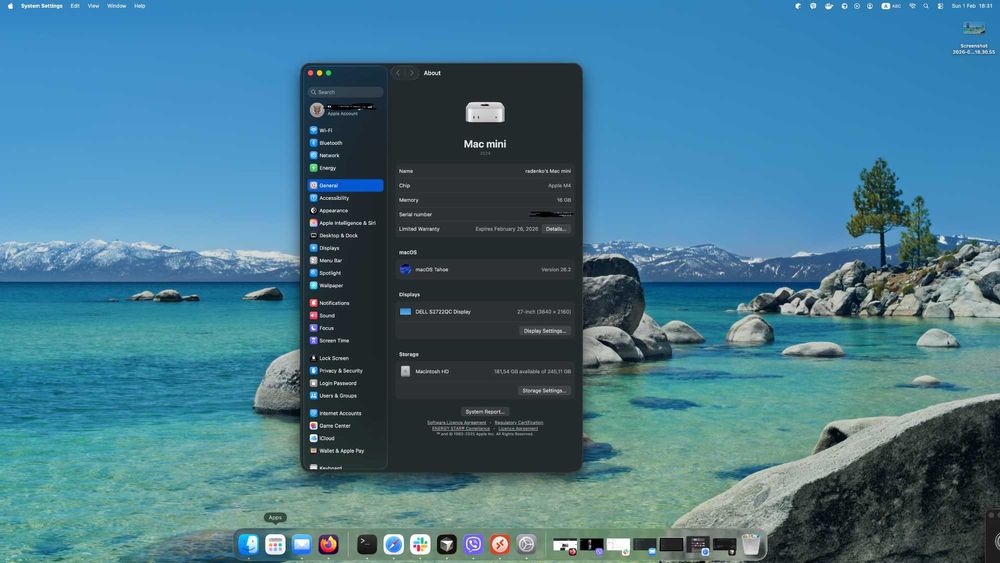The image size is (1000, 563).
Task: Go back with the left chevron
Action: point(398,73)
